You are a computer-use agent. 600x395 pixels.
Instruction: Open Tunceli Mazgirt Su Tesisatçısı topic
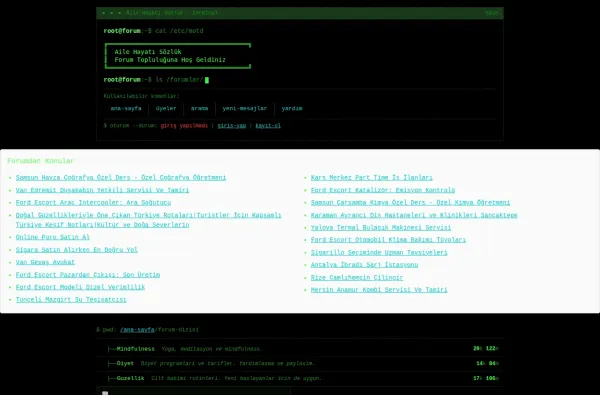point(71,300)
